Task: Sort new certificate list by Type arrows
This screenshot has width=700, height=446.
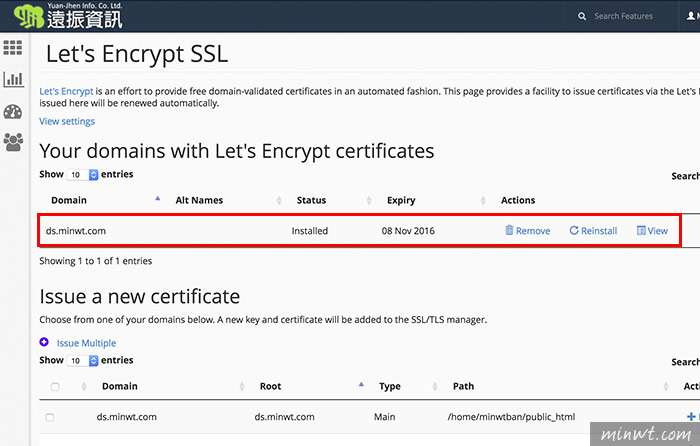Action: [435, 386]
